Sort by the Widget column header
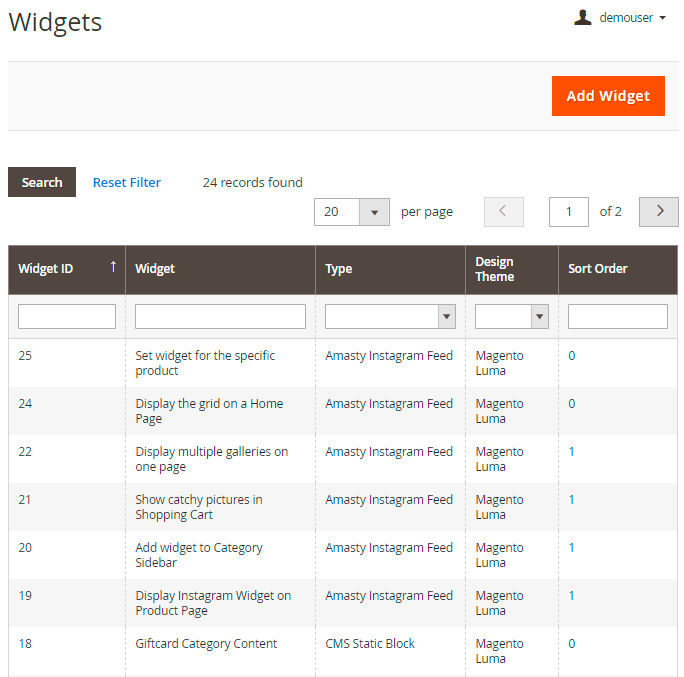Screen dimensions: 684x677 (155, 268)
